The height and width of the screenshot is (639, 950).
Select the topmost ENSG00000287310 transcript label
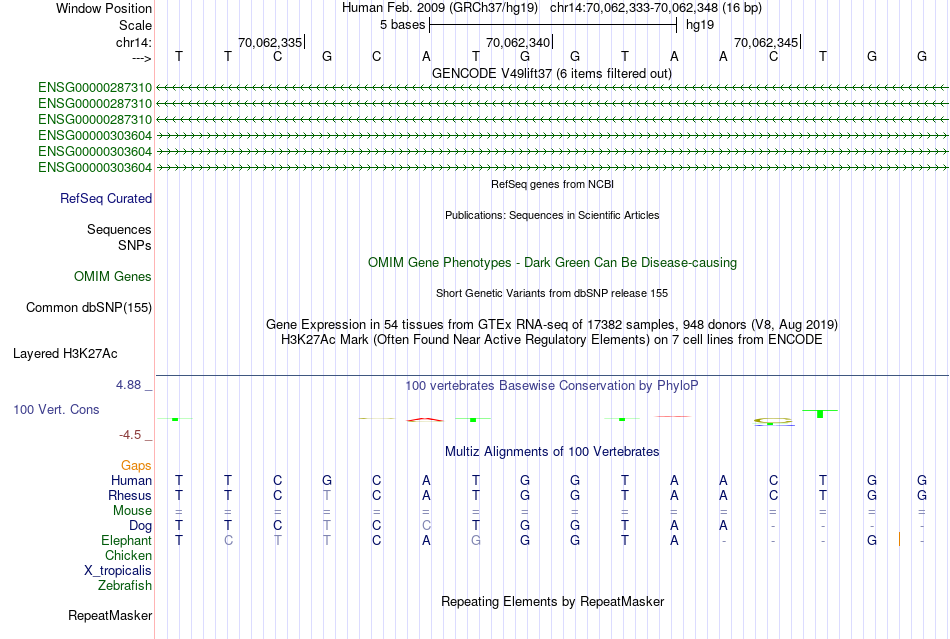coord(95,87)
